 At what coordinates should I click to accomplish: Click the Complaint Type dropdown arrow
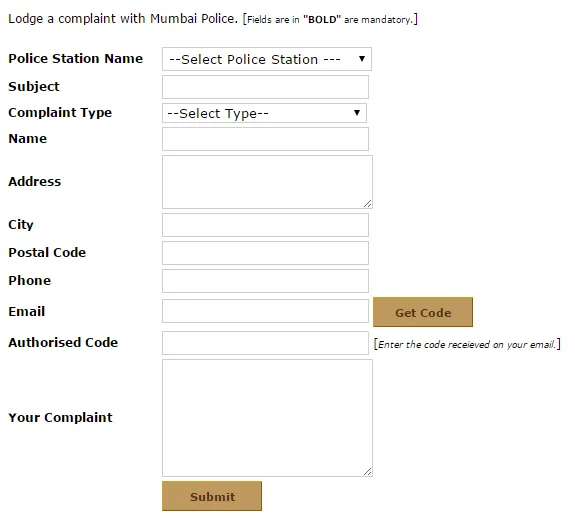pos(356,113)
